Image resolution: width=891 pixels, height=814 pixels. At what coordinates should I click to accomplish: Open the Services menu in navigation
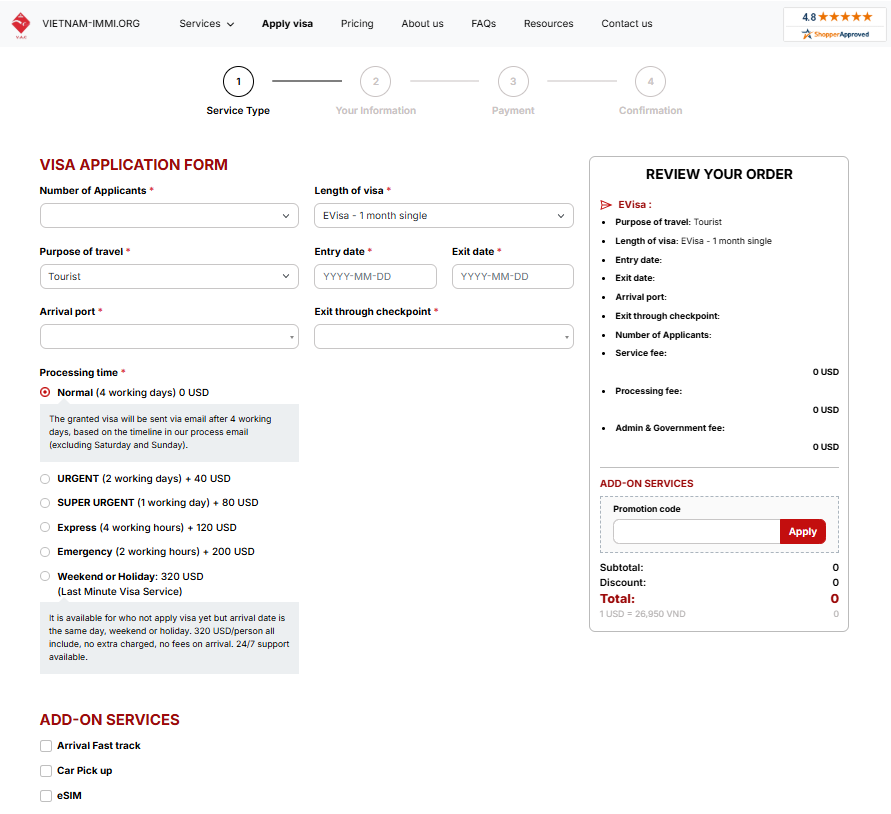[x=206, y=24]
